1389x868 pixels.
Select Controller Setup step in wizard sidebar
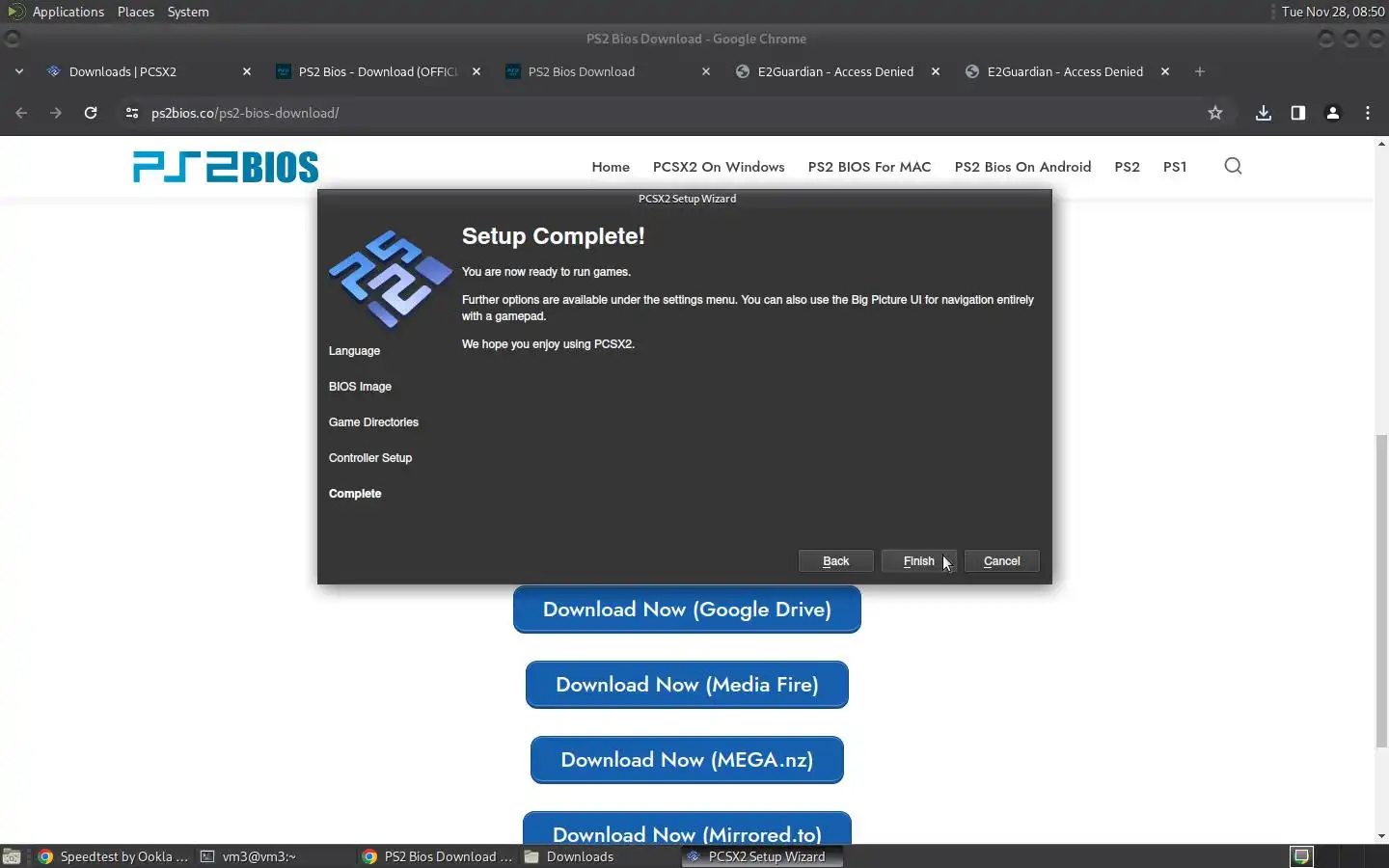[370, 458]
